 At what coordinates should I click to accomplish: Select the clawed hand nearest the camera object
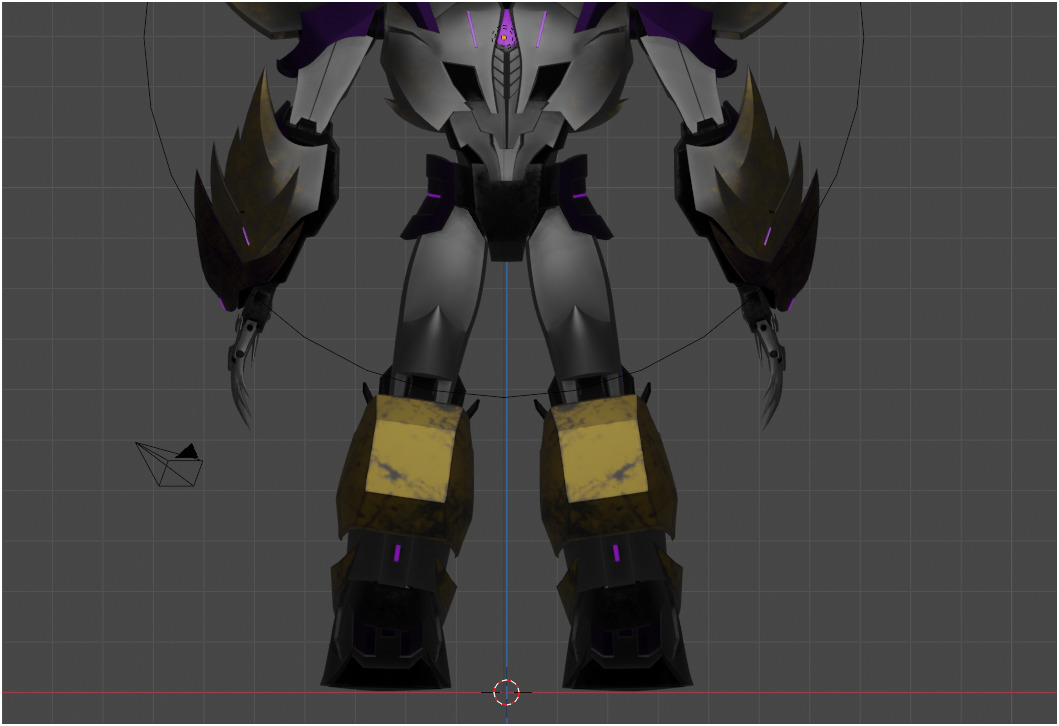243,358
